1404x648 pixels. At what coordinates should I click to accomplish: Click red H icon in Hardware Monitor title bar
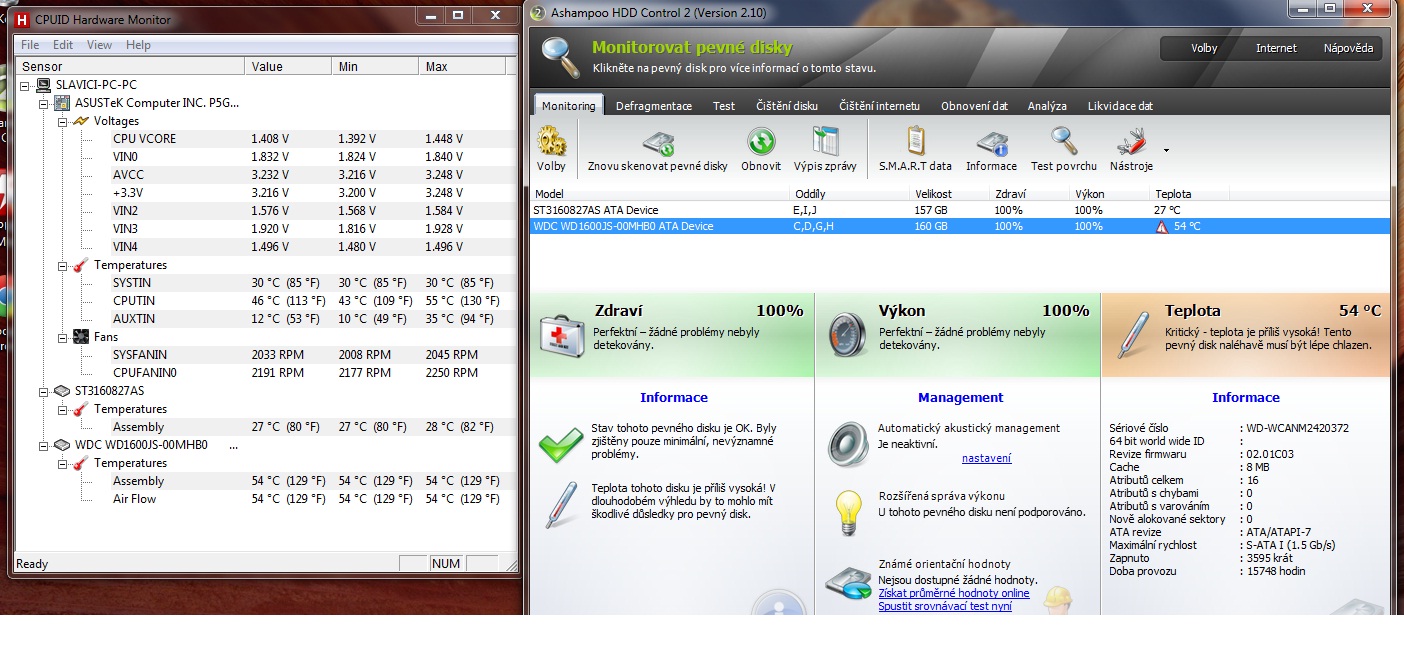[21, 19]
